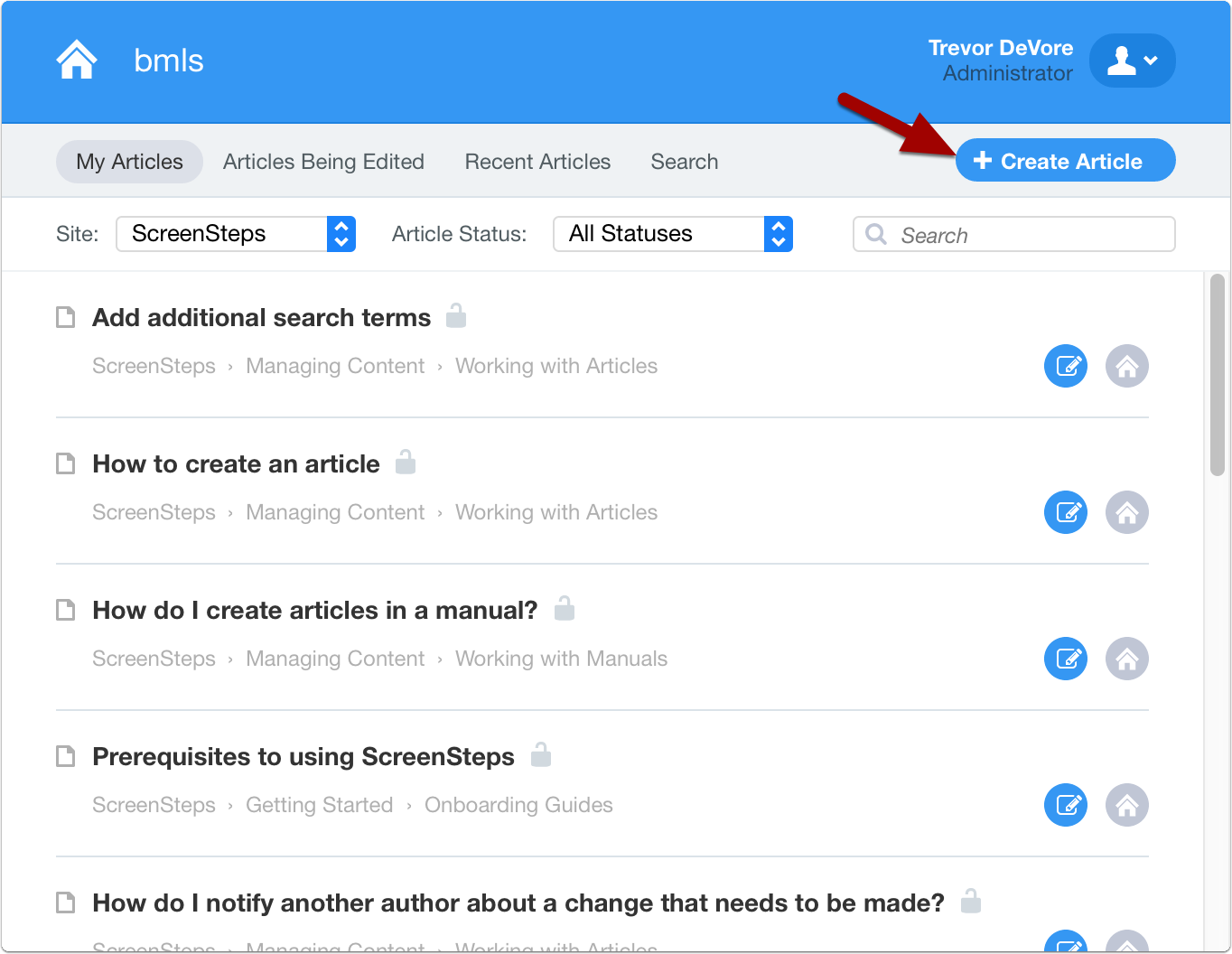This screenshot has width=1232, height=954.
Task: Switch to the My Articles tab
Action: click(x=129, y=162)
